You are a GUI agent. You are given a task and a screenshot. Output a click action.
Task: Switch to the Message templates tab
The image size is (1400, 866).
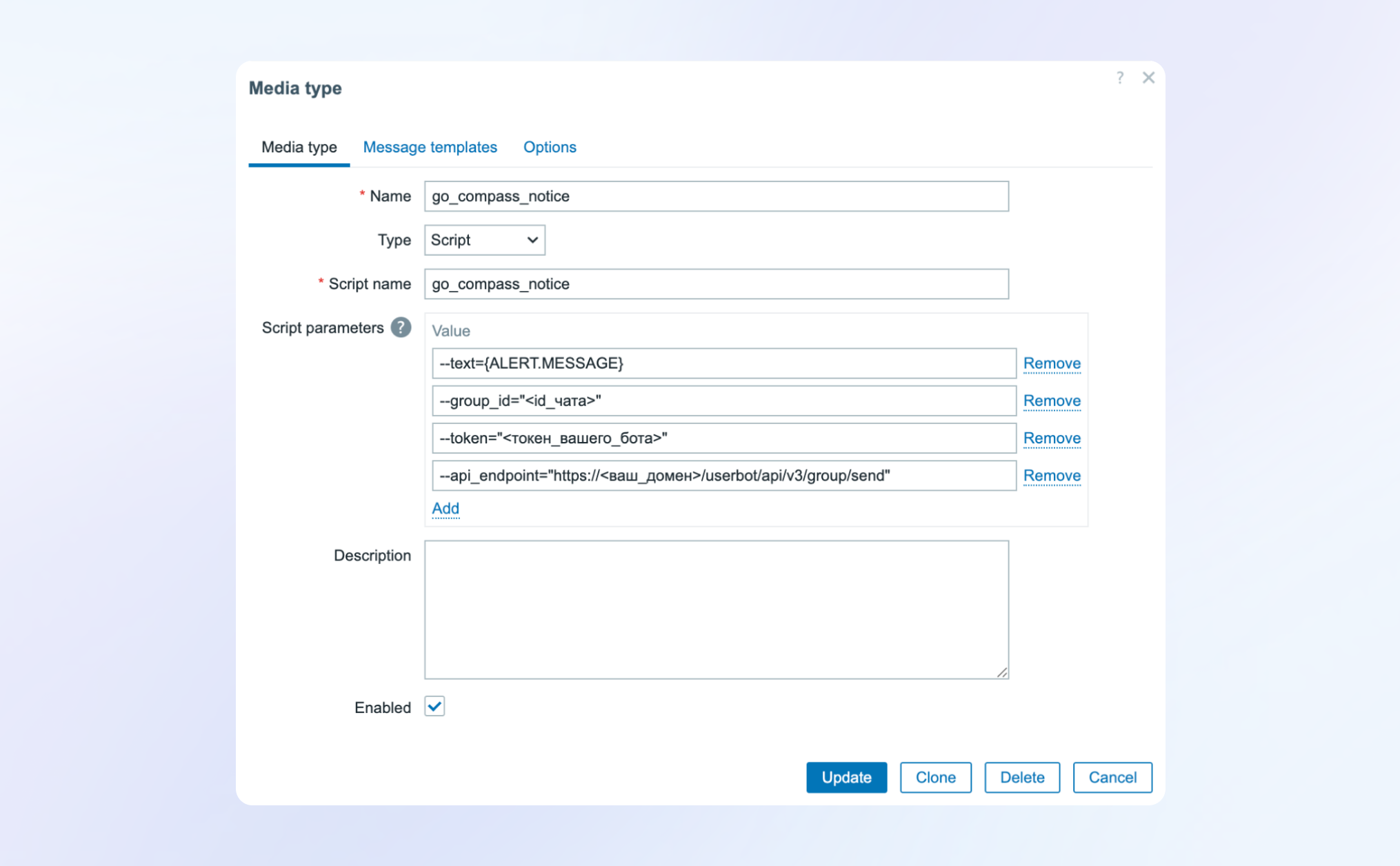[x=430, y=147]
